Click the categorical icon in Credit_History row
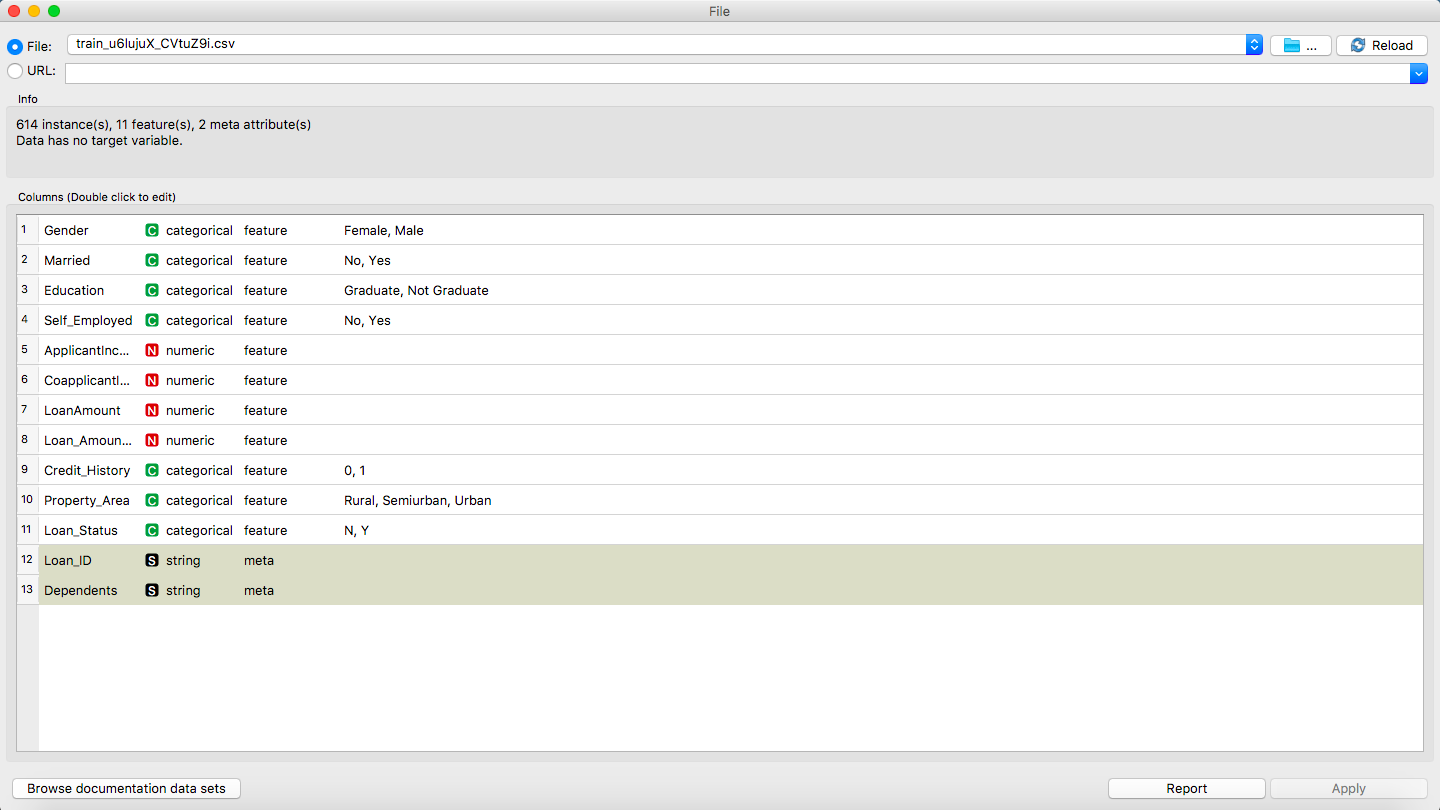Viewport: 1440px width, 810px height. (152, 470)
